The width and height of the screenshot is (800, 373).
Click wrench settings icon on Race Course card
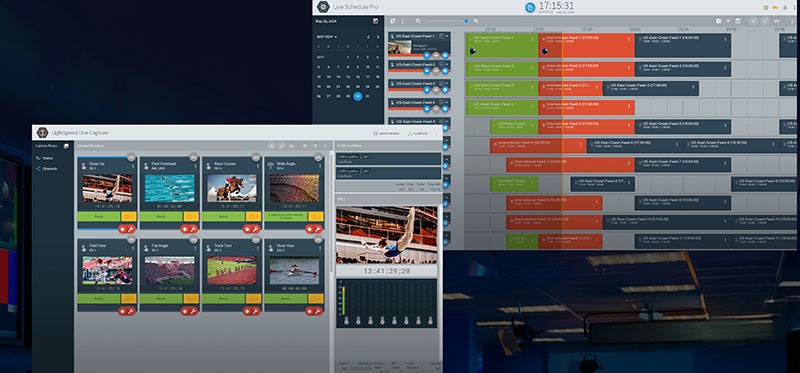256,229
